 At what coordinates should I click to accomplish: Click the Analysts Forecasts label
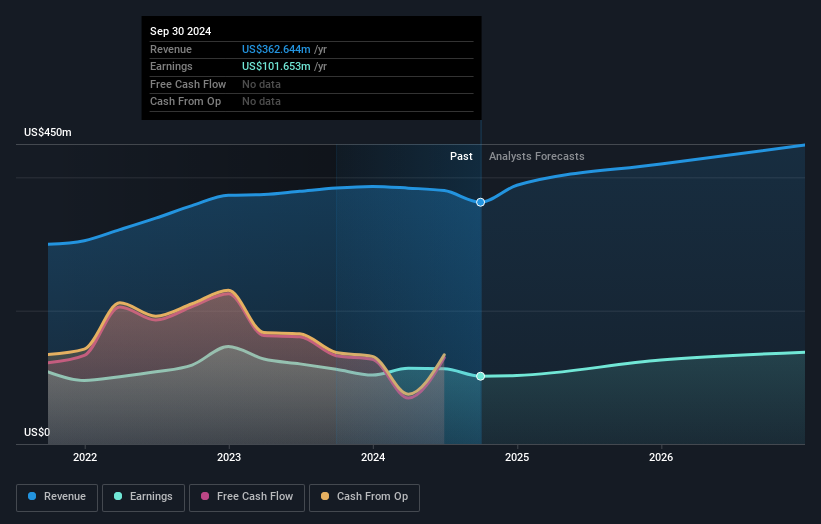(x=537, y=156)
